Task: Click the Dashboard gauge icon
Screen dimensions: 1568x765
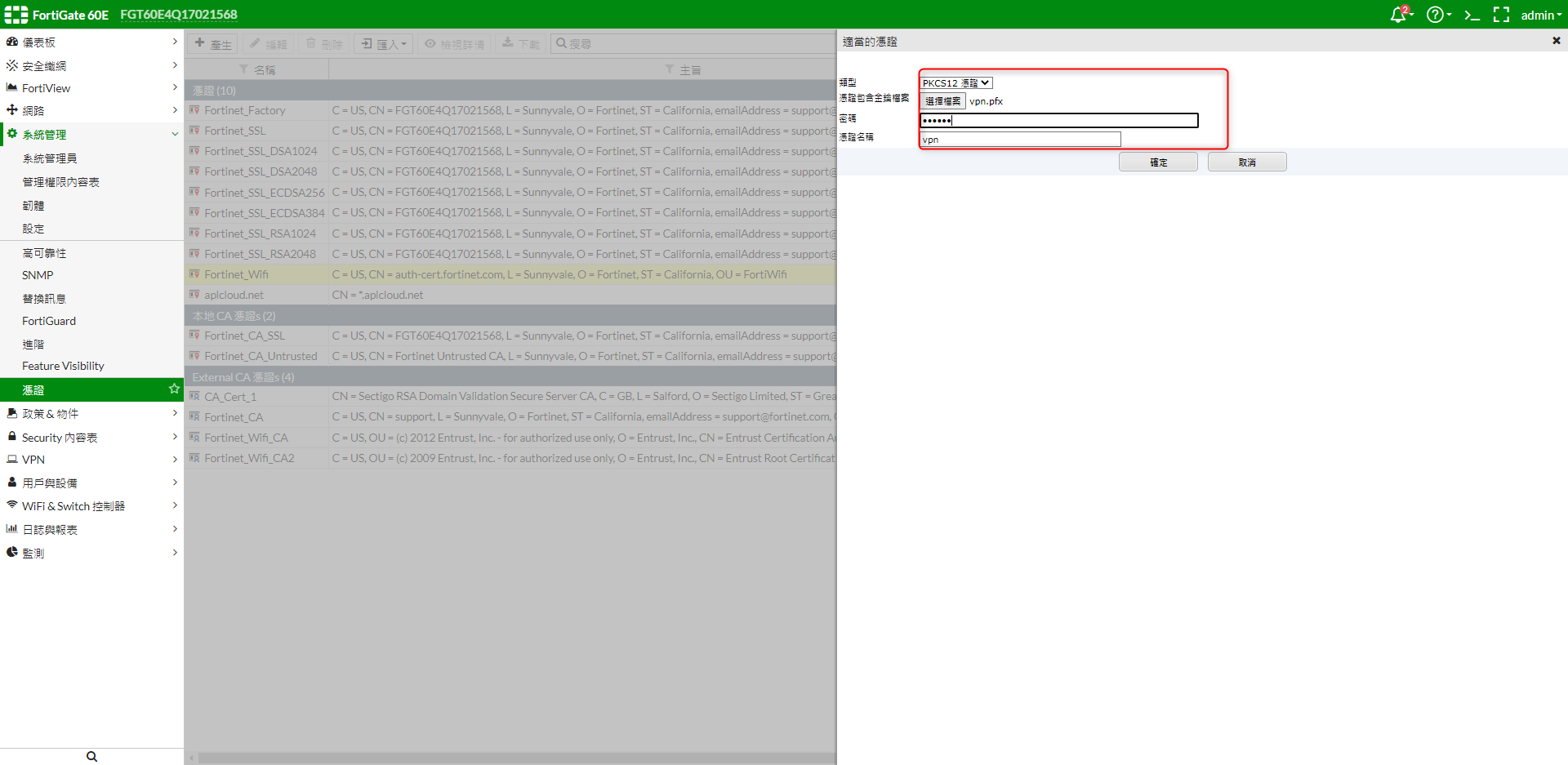Action: click(11, 41)
